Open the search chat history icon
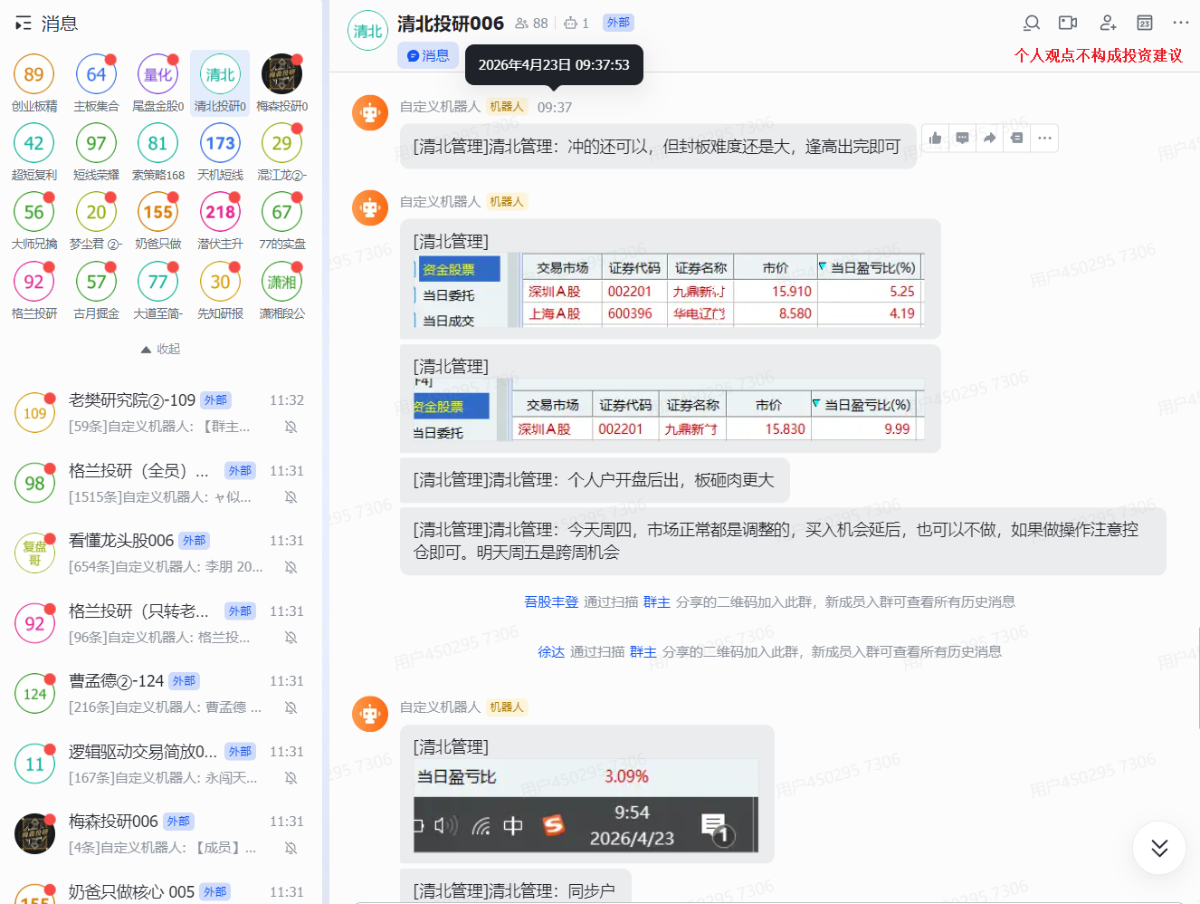This screenshot has height=904, width=1200. pos(1032,23)
